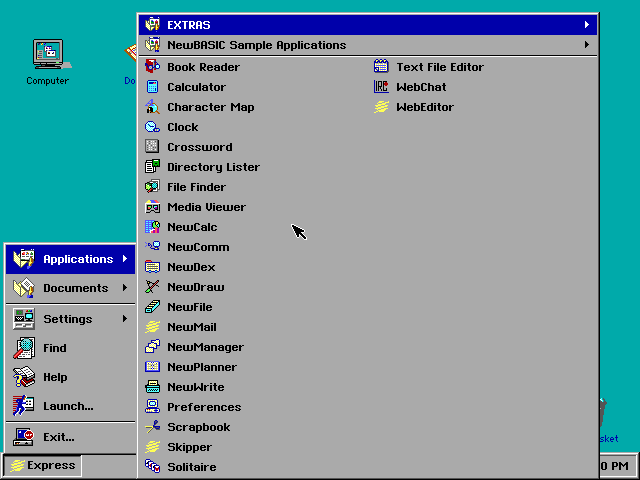Click the Character Map icon
The width and height of the screenshot is (640, 480).
[x=152, y=107]
